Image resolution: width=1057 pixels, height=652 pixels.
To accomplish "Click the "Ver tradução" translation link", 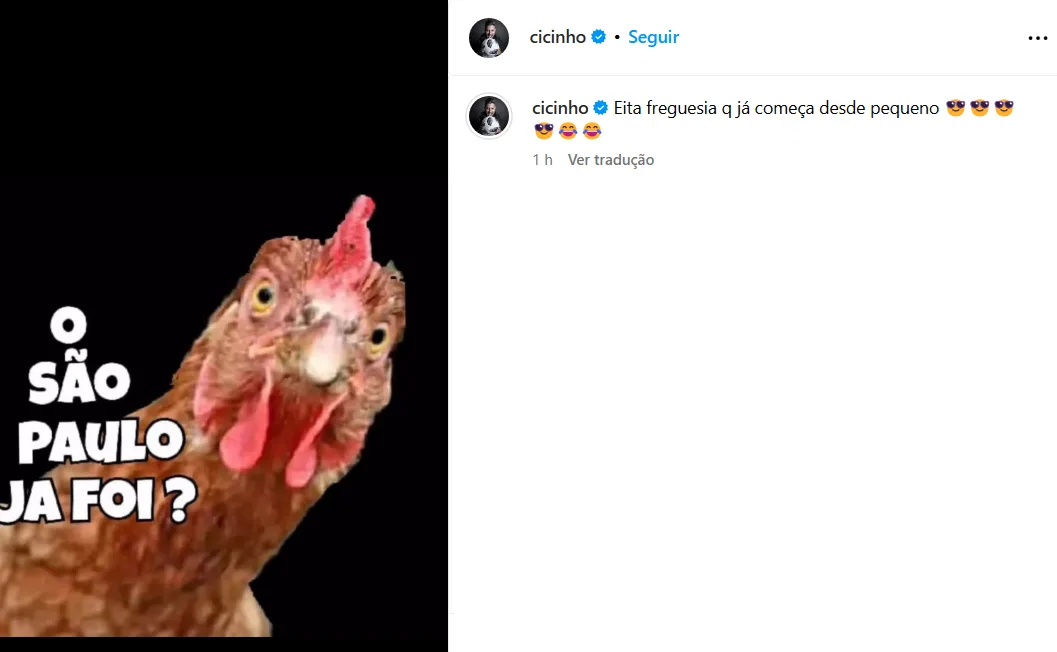I will click(x=611, y=160).
